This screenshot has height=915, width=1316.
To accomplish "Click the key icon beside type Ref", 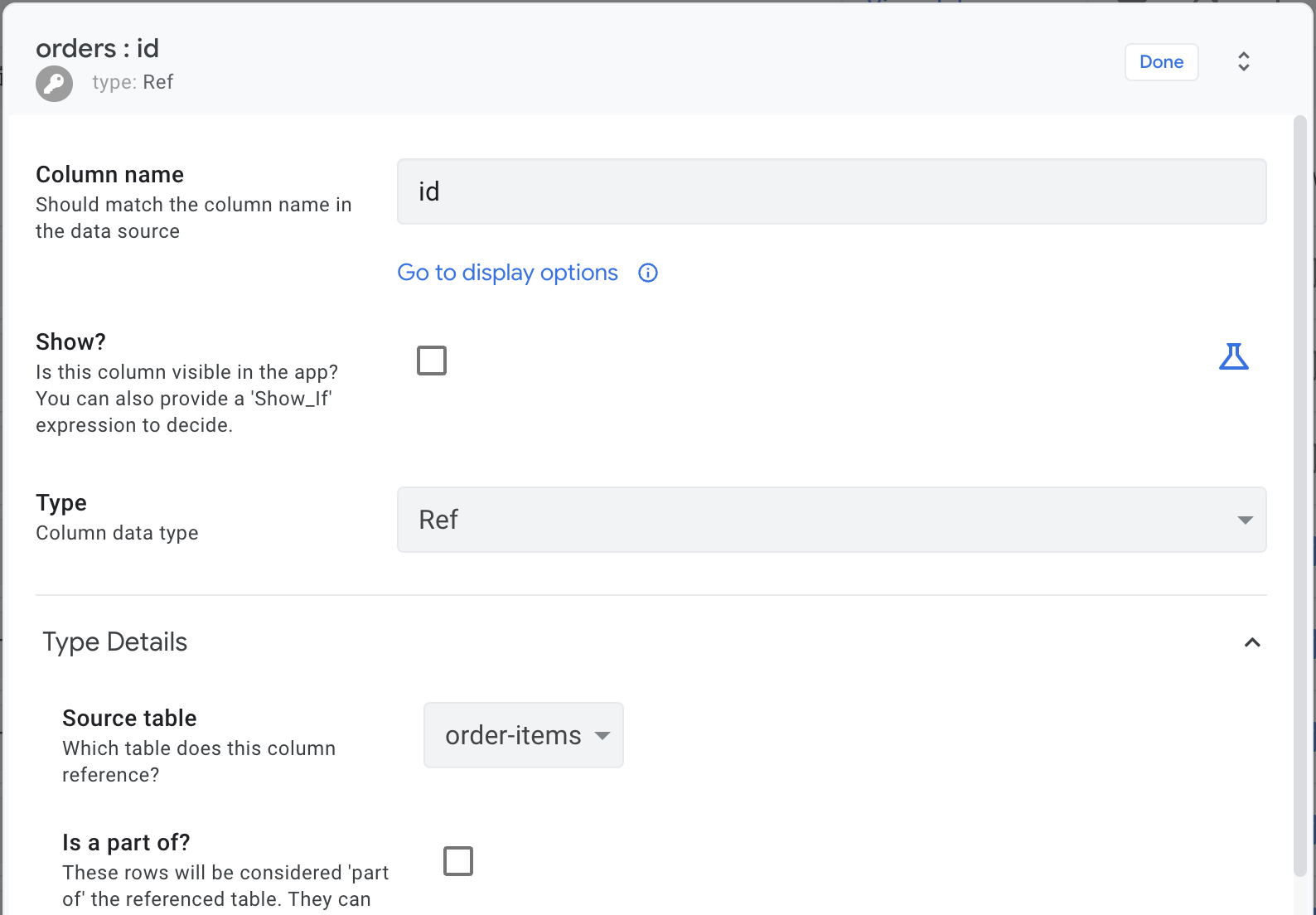I will (x=54, y=84).
